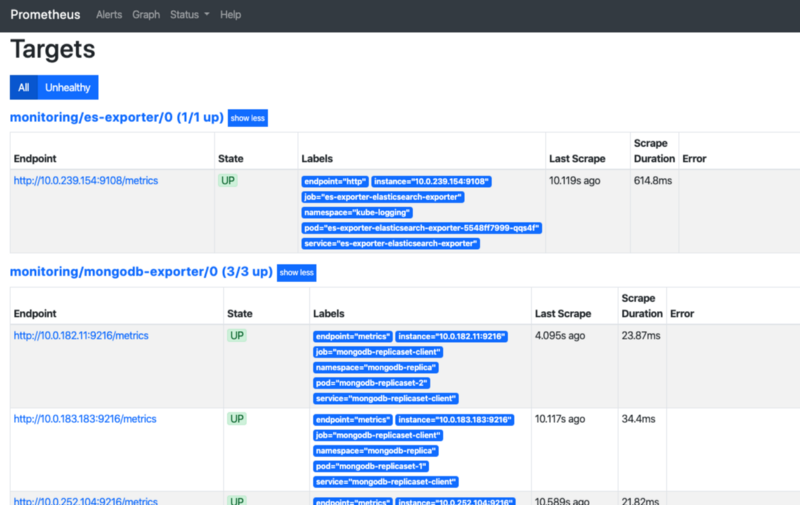Click the 10.117s ago last scrape value
800x505 pixels.
point(560,419)
